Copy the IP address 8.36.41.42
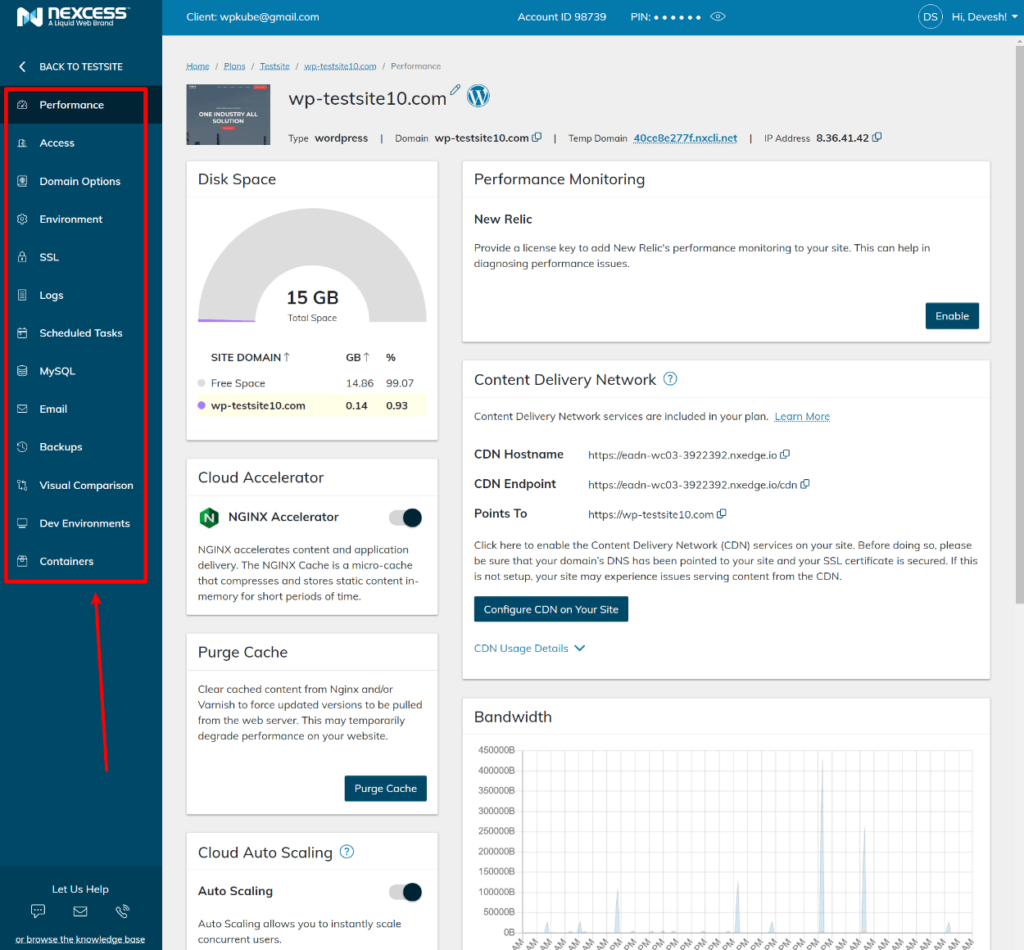This screenshot has height=950, width=1024. 877,137
